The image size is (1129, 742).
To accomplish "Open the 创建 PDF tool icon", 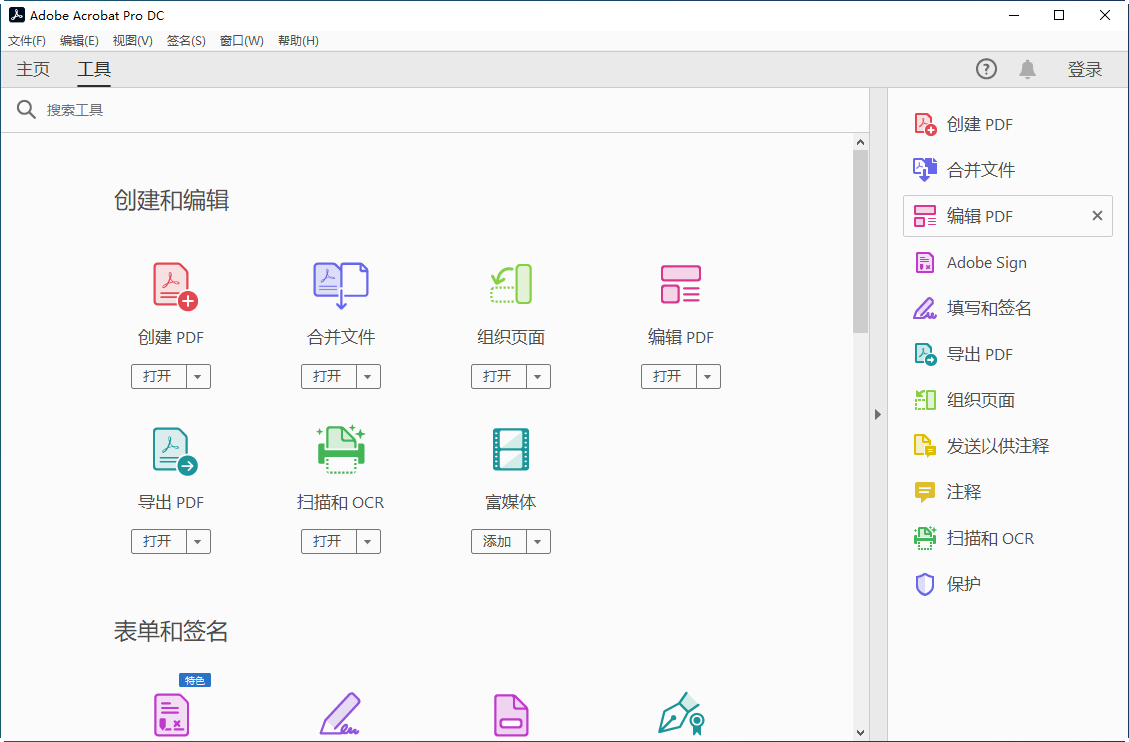I will 170,283.
